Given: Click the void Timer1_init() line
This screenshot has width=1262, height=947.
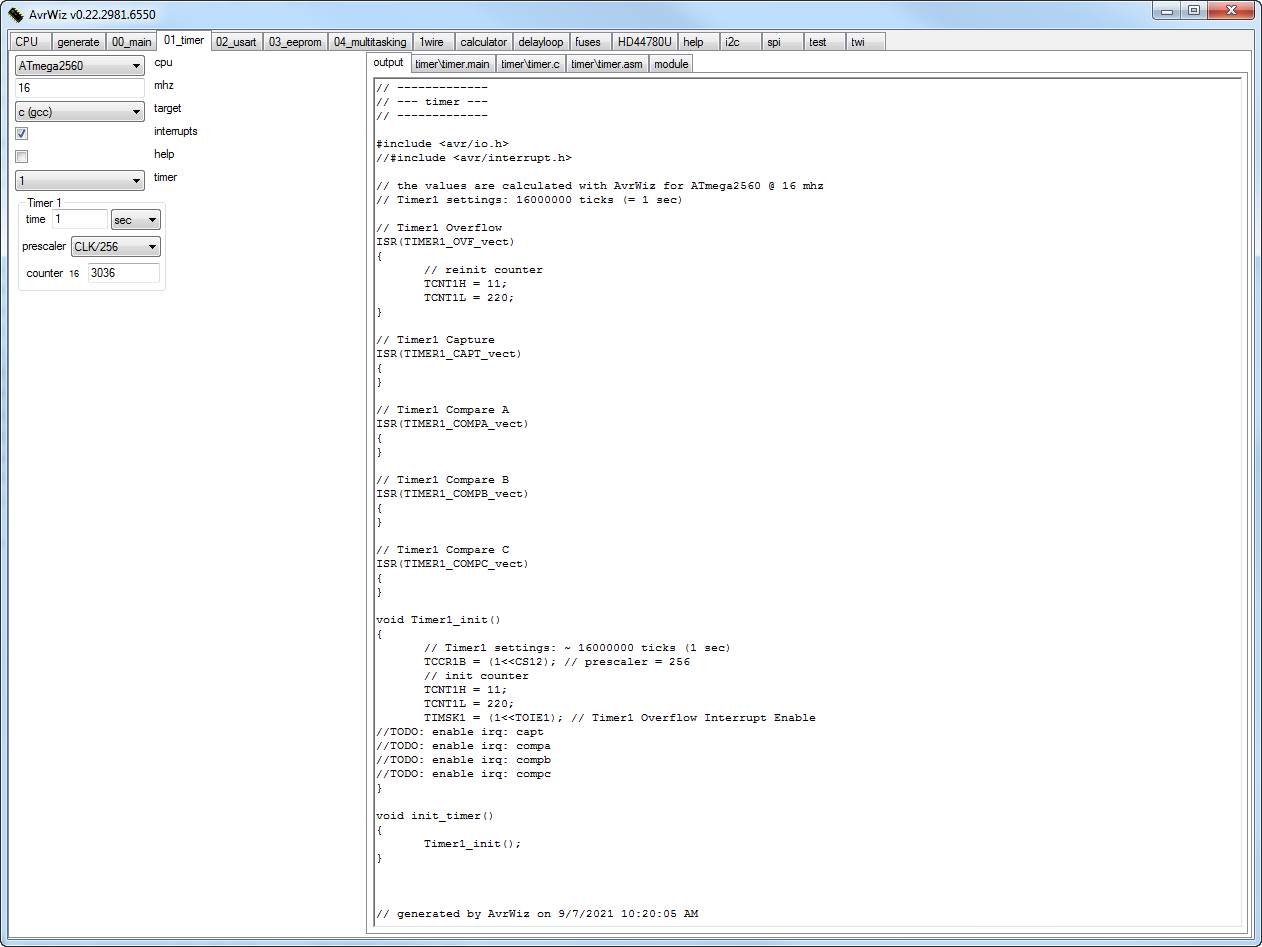Looking at the screenshot, I should click(x=438, y=620).
